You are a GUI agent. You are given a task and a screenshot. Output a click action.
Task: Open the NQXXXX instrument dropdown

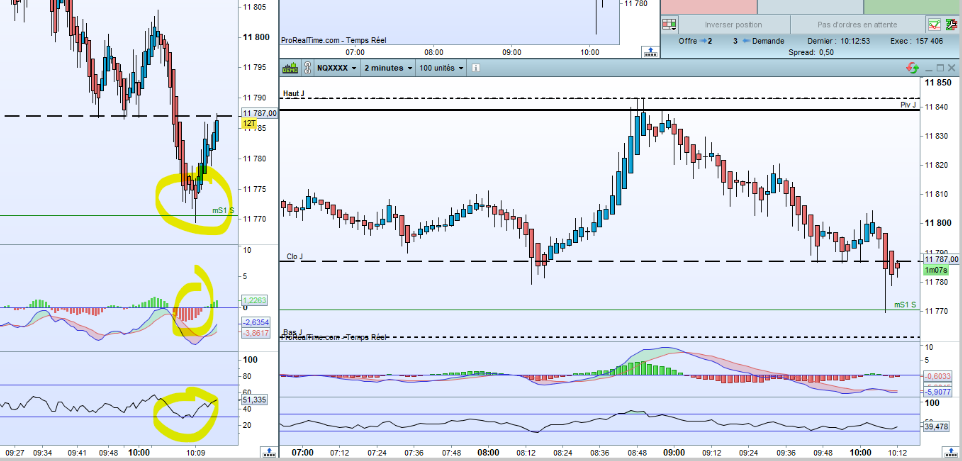(x=336, y=68)
